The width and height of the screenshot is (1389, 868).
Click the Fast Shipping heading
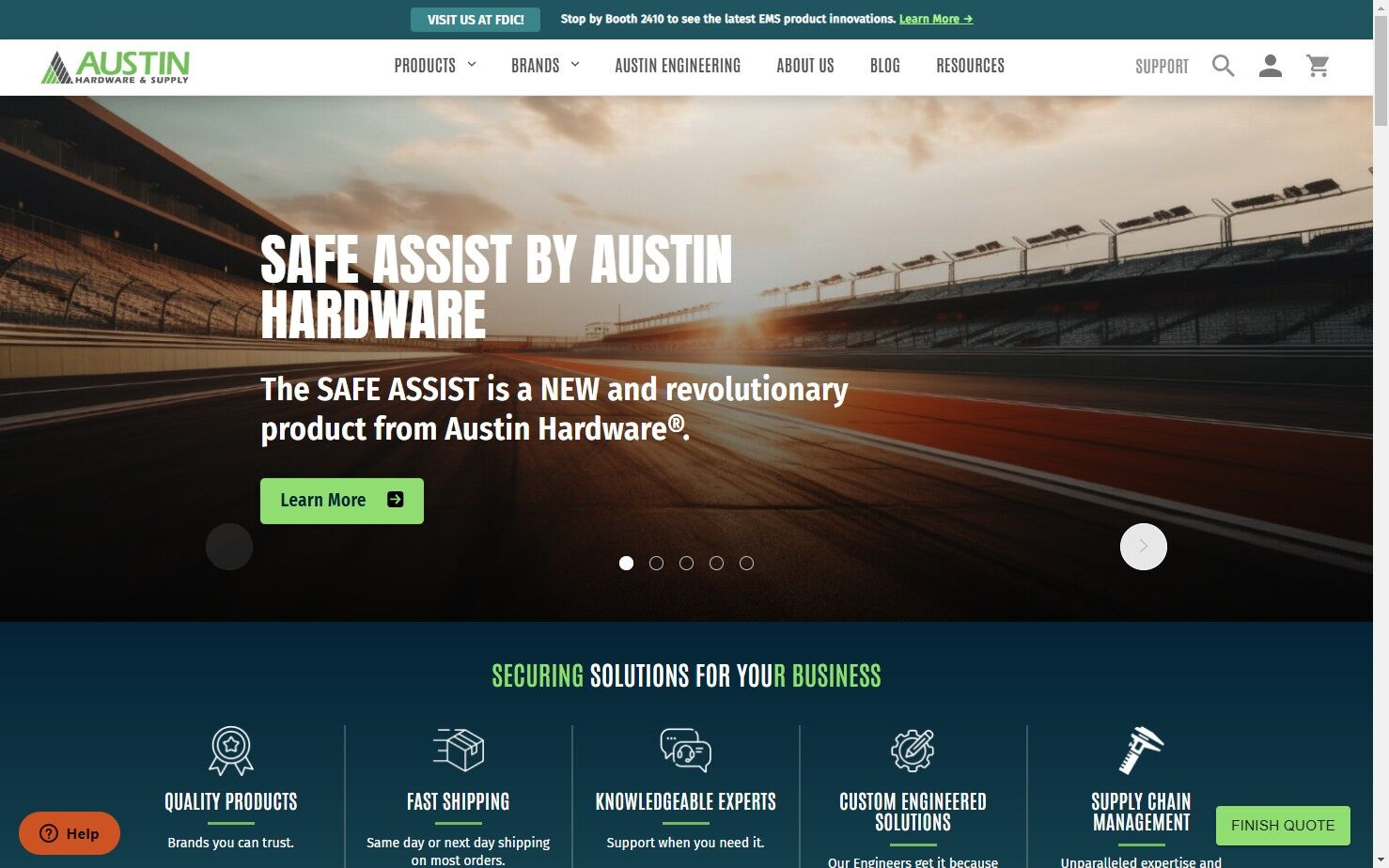point(459,802)
